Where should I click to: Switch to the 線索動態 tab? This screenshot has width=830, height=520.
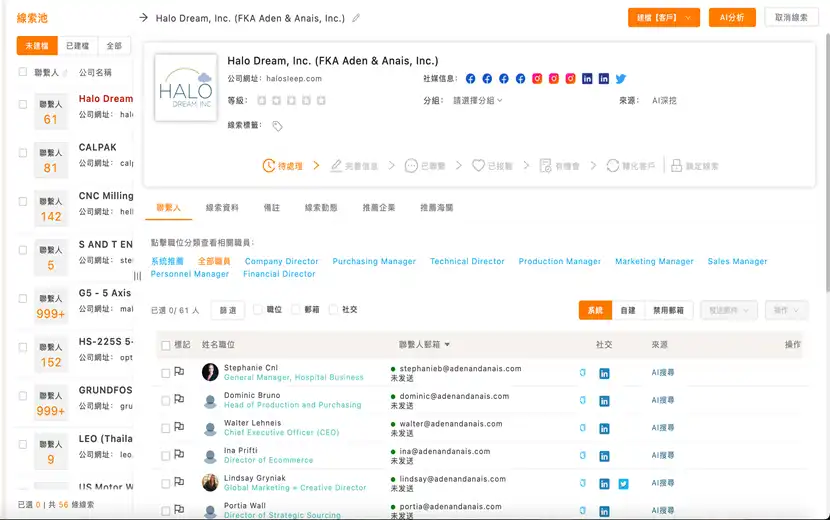click(321, 208)
